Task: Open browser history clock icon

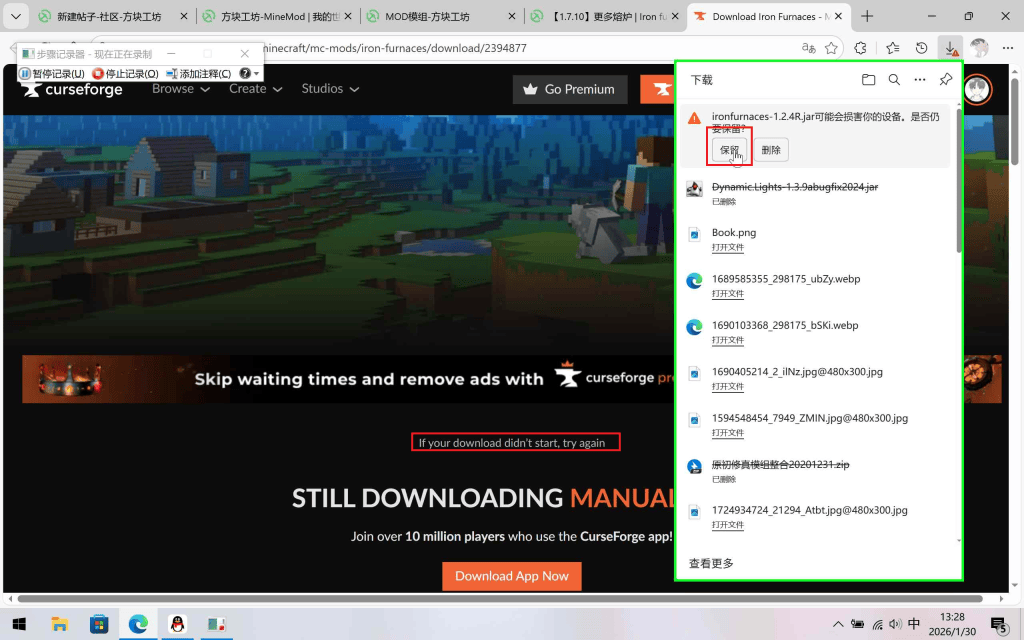Action: (921, 48)
